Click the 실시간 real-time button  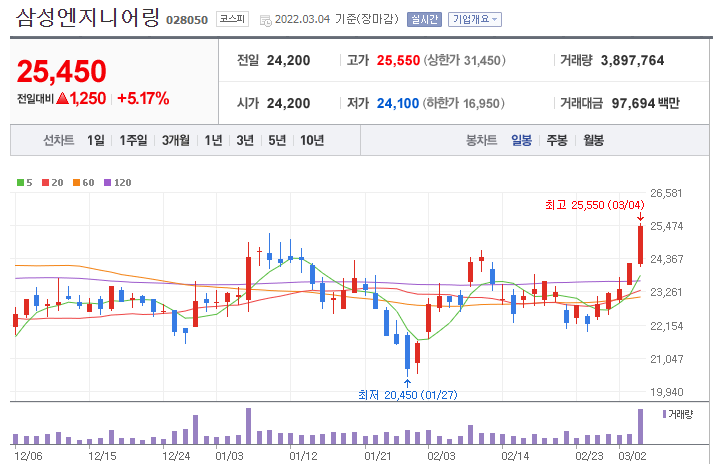424,19
